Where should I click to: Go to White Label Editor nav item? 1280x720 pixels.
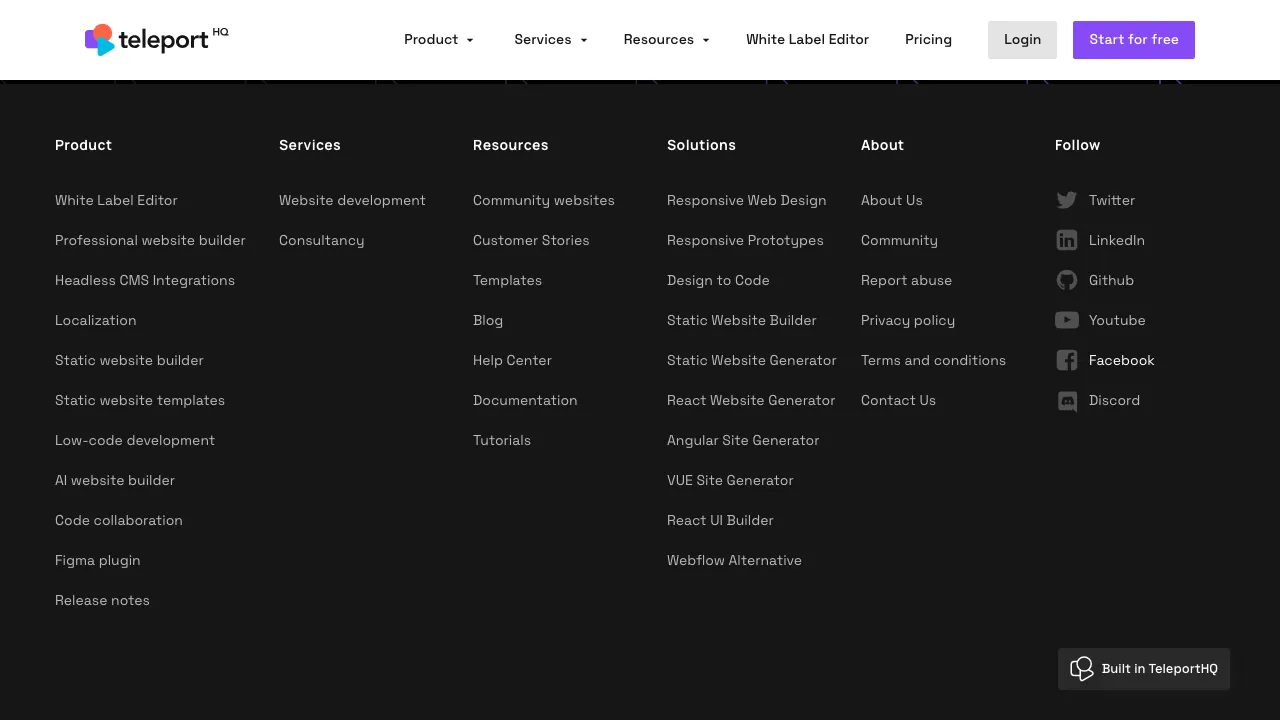tap(807, 40)
